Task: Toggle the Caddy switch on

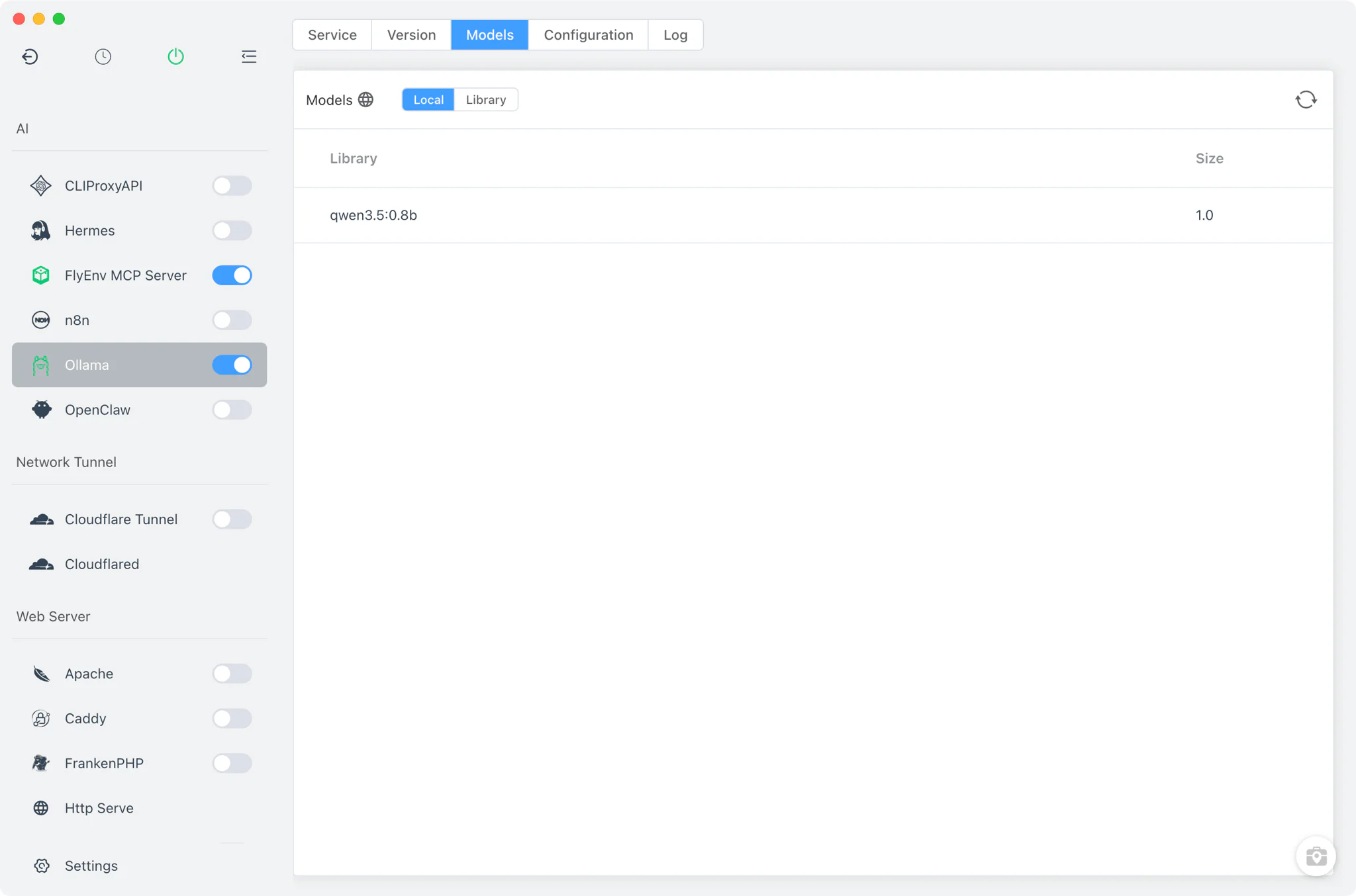Action: 232,719
